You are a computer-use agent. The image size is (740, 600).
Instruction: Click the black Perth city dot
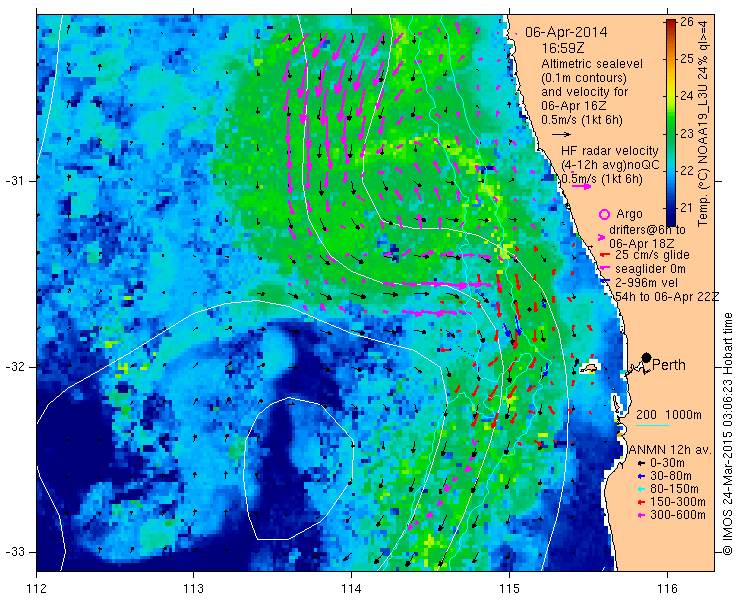pyautogui.click(x=647, y=357)
